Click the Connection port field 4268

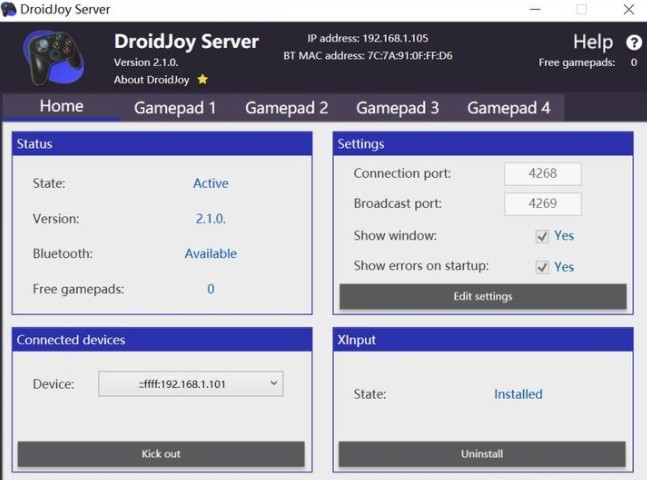tap(543, 173)
